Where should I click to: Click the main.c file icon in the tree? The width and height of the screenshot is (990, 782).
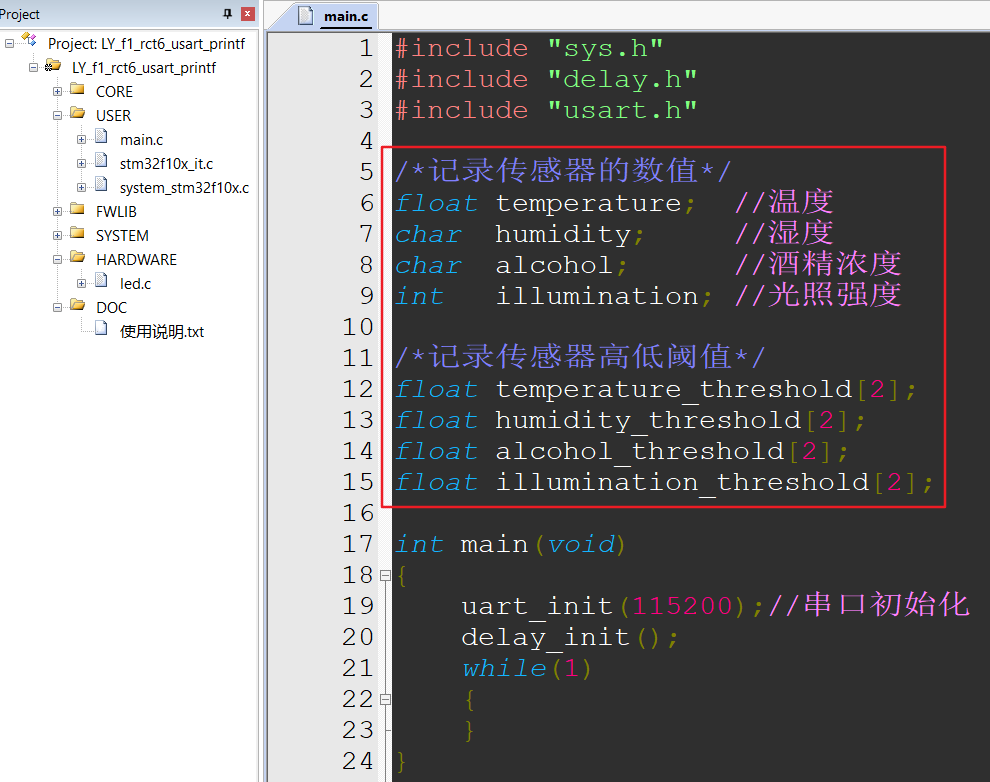click(x=101, y=140)
